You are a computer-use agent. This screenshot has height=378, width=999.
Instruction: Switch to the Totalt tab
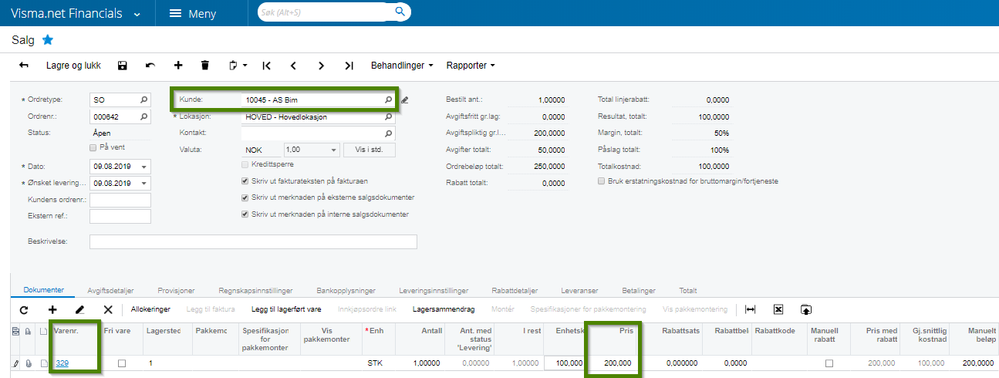(x=687, y=291)
